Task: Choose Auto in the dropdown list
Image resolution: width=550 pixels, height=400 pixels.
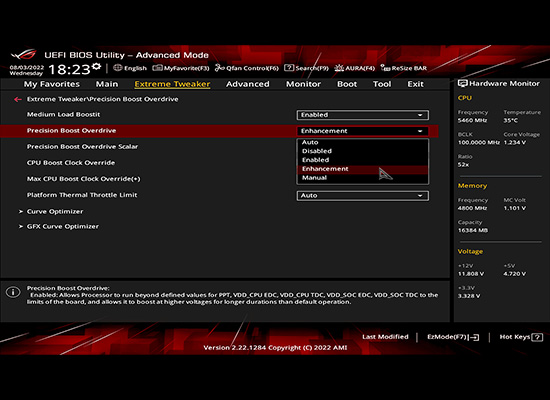Action: [363, 142]
